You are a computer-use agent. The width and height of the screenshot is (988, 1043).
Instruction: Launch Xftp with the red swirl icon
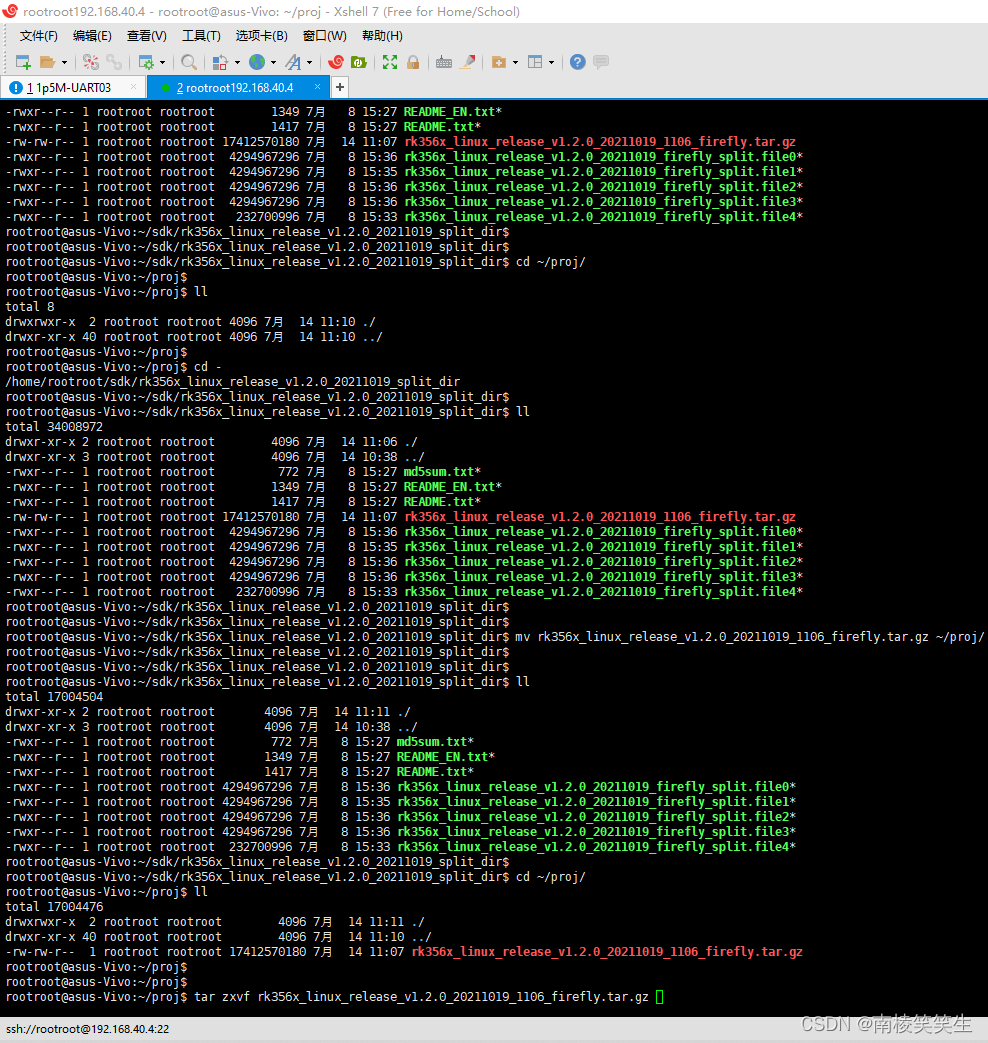[x=336, y=63]
